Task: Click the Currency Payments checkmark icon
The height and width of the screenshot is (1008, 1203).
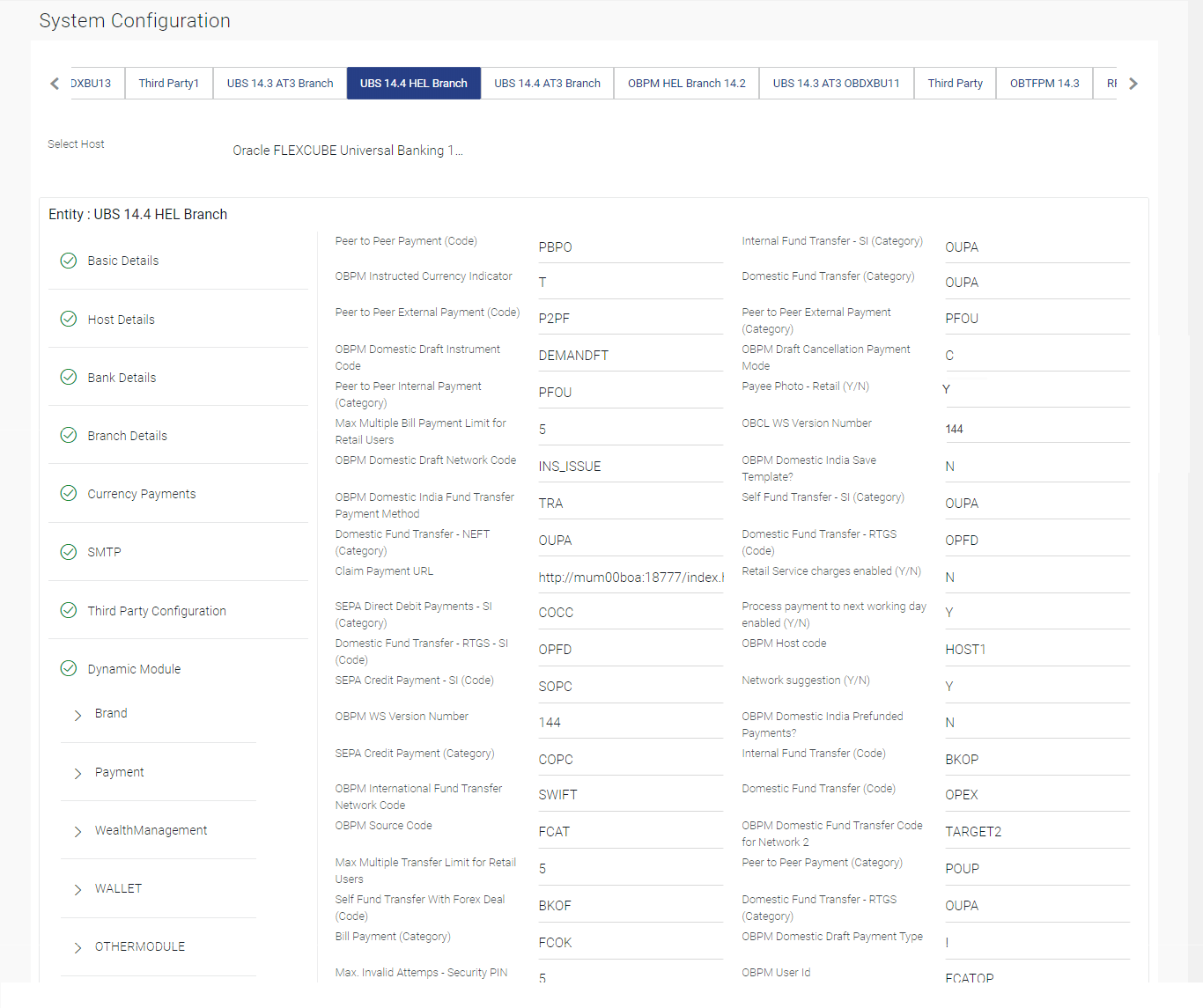Action: pyautogui.click(x=69, y=493)
